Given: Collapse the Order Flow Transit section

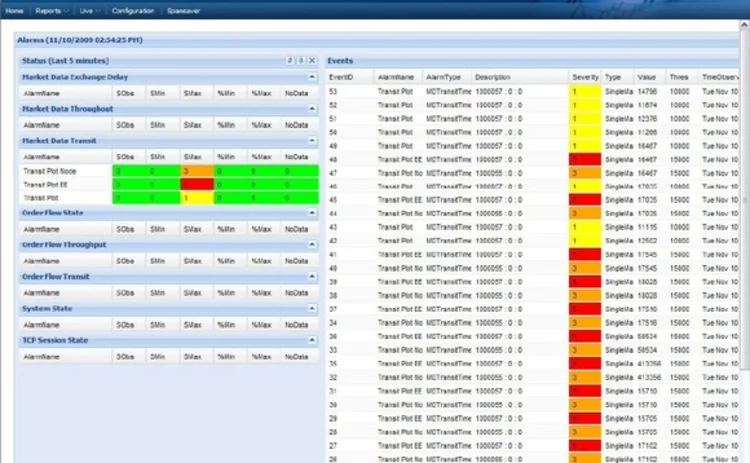Looking at the screenshot, I should (x=312, y=276).
